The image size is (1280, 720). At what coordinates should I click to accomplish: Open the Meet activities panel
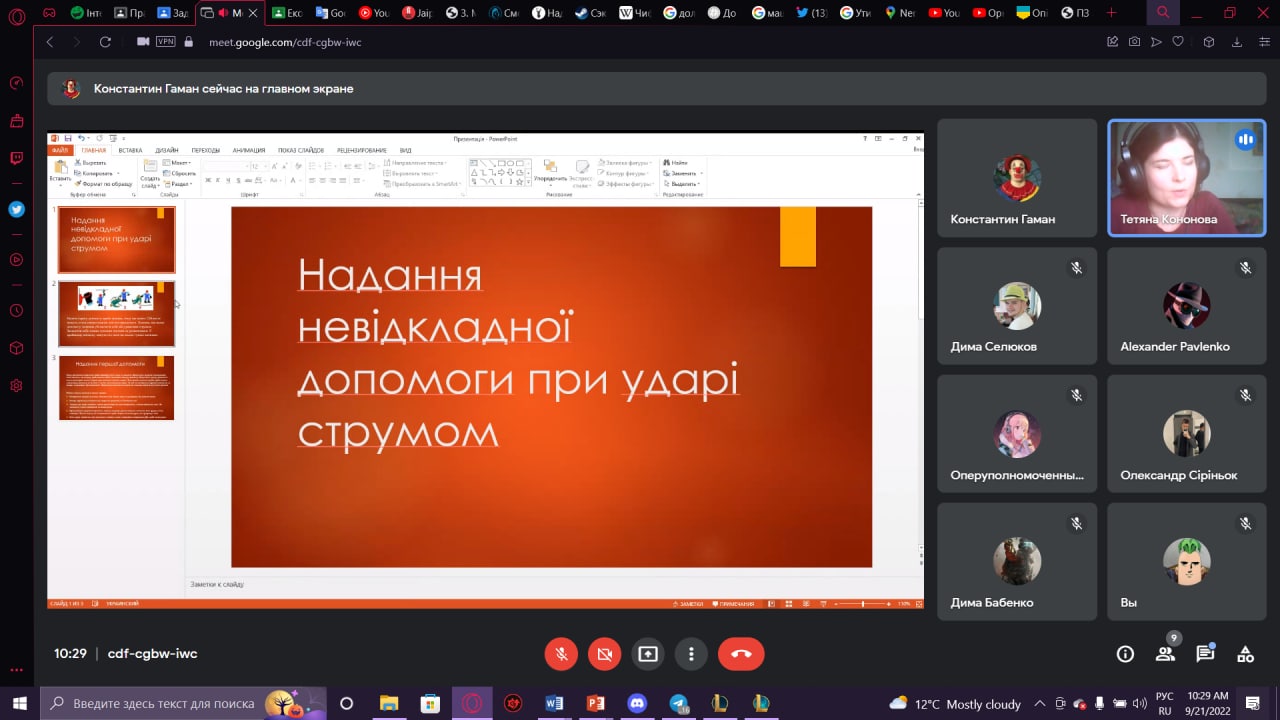pyautogui.click(x=1245, y=654)
